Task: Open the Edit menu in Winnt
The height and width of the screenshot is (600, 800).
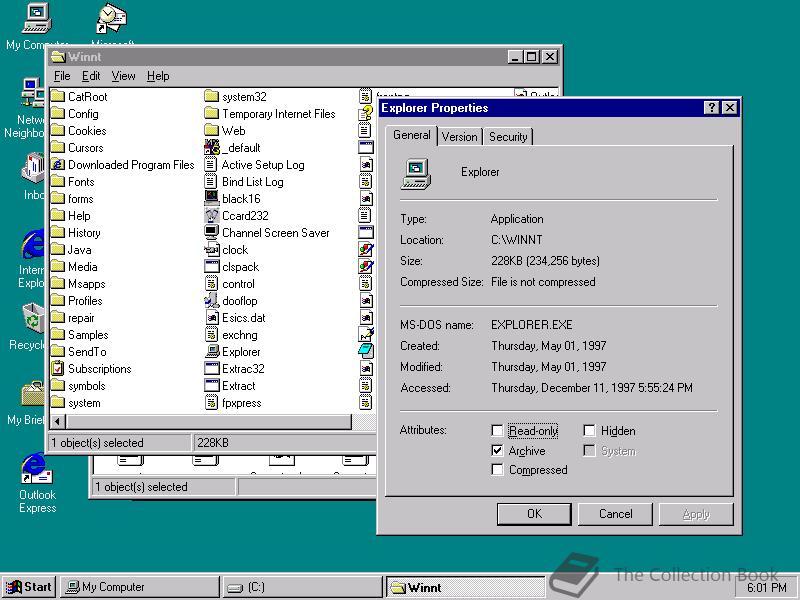Action: pos(91,76)
